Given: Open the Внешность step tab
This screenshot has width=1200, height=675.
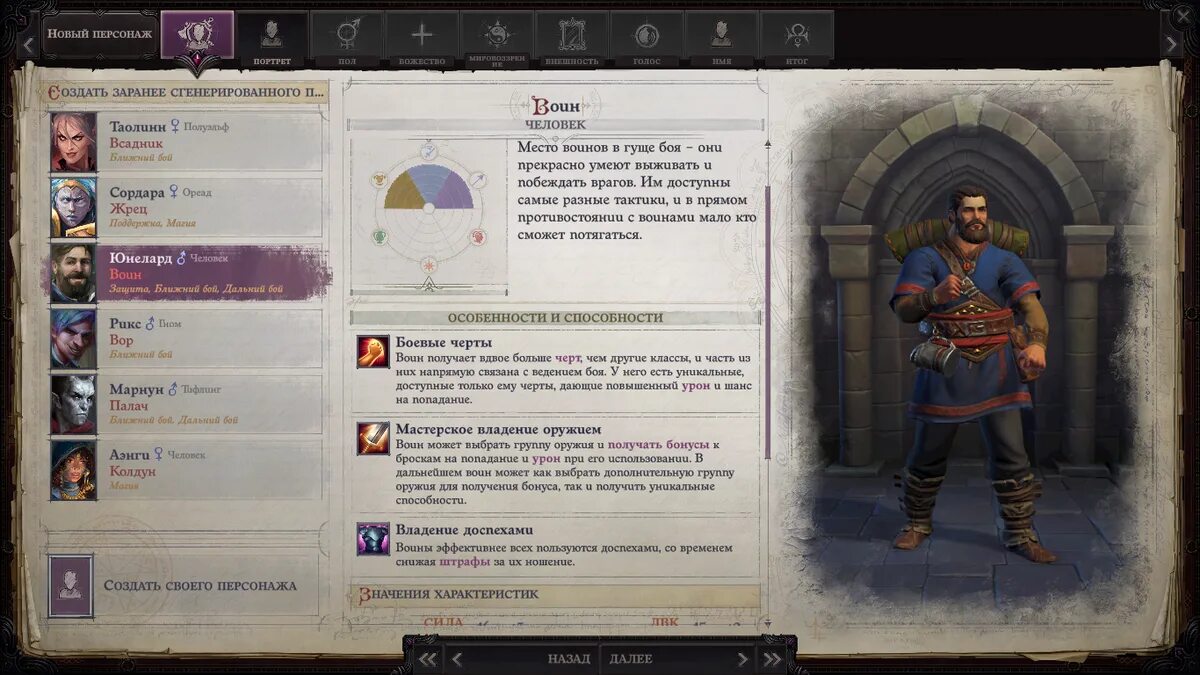Looking at the screenshot, I should coord(572,39).
